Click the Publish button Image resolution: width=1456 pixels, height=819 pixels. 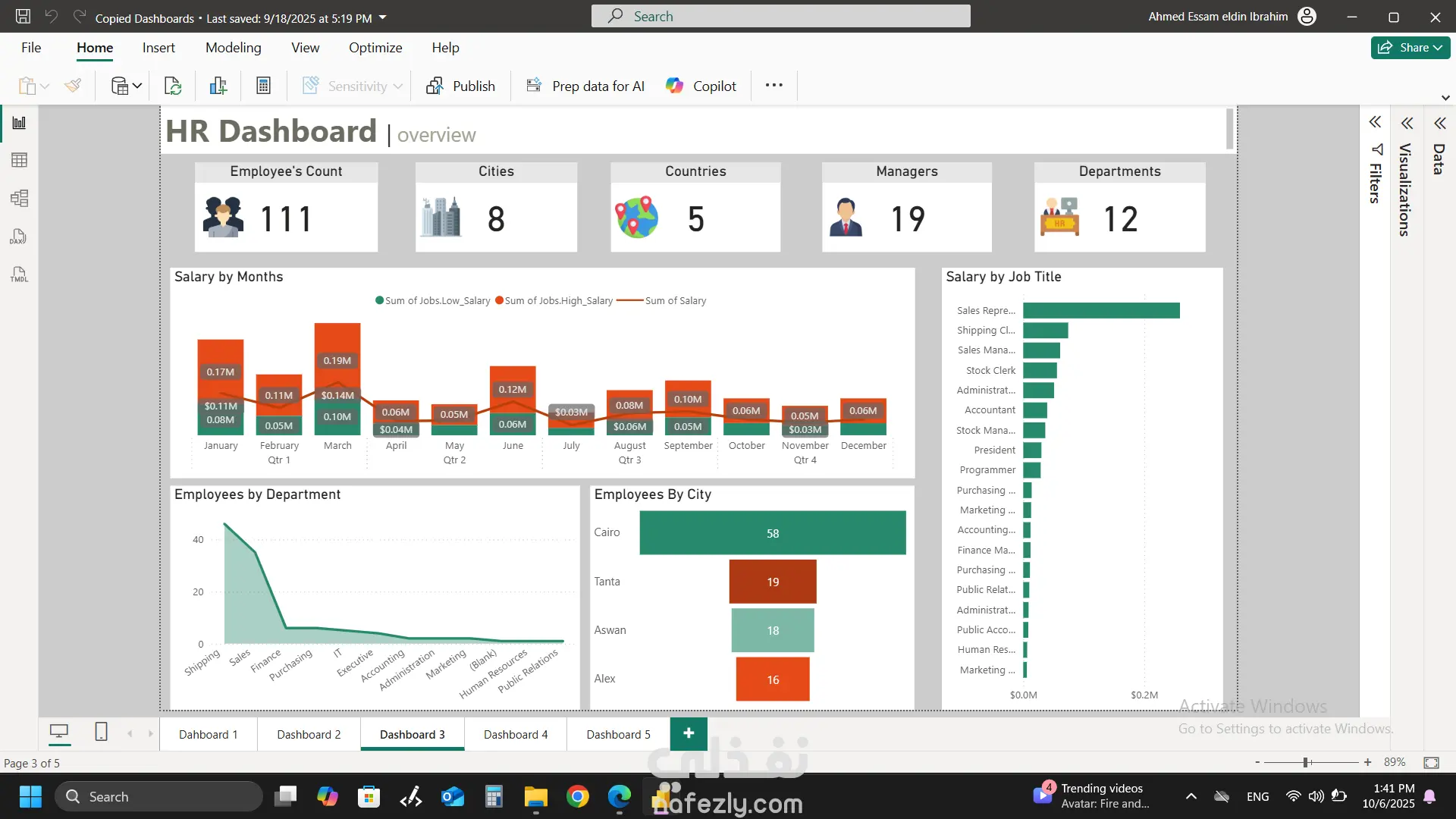pyautogui.click(x=461, y=86)
